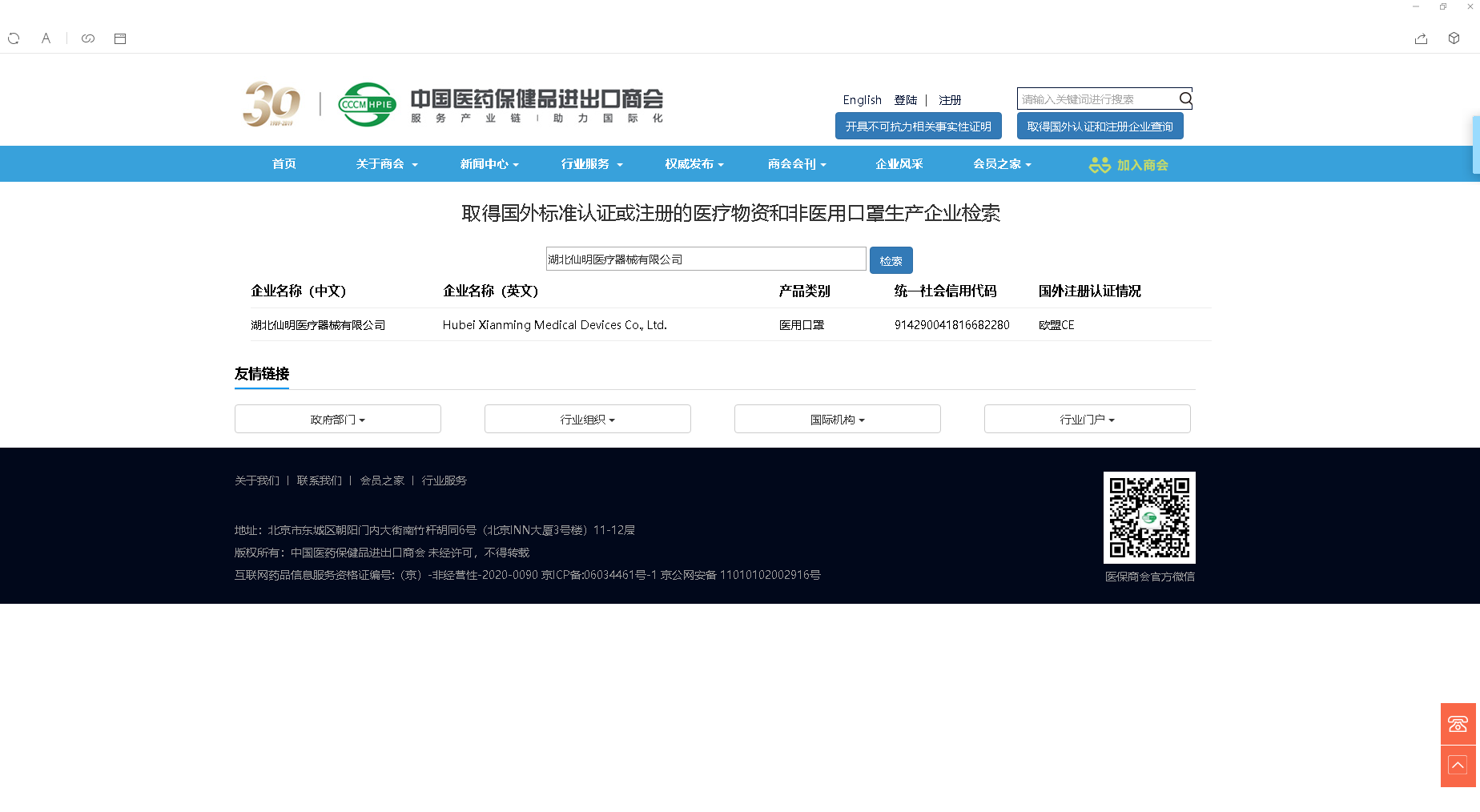This screenshot has height=812, width=1480.
Task: Click the site keyword search field
Action: pyautogui.click(x=1097, y=98)
